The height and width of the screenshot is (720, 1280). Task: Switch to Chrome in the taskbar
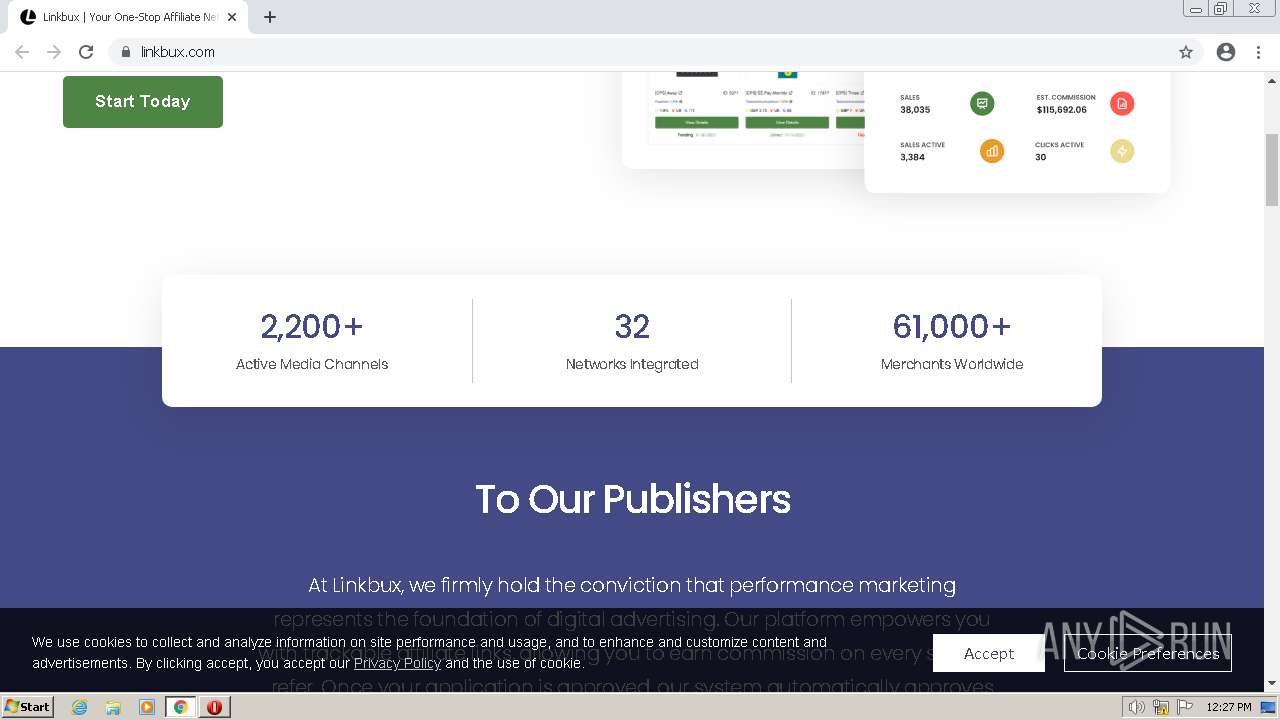pyautogui.click(x=181, y=707)
